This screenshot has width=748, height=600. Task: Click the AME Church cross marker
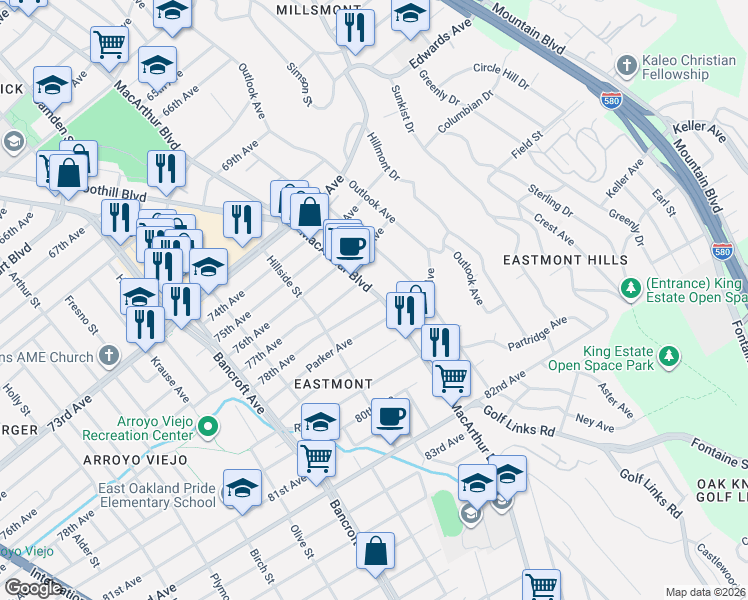(x=109, y=355)
